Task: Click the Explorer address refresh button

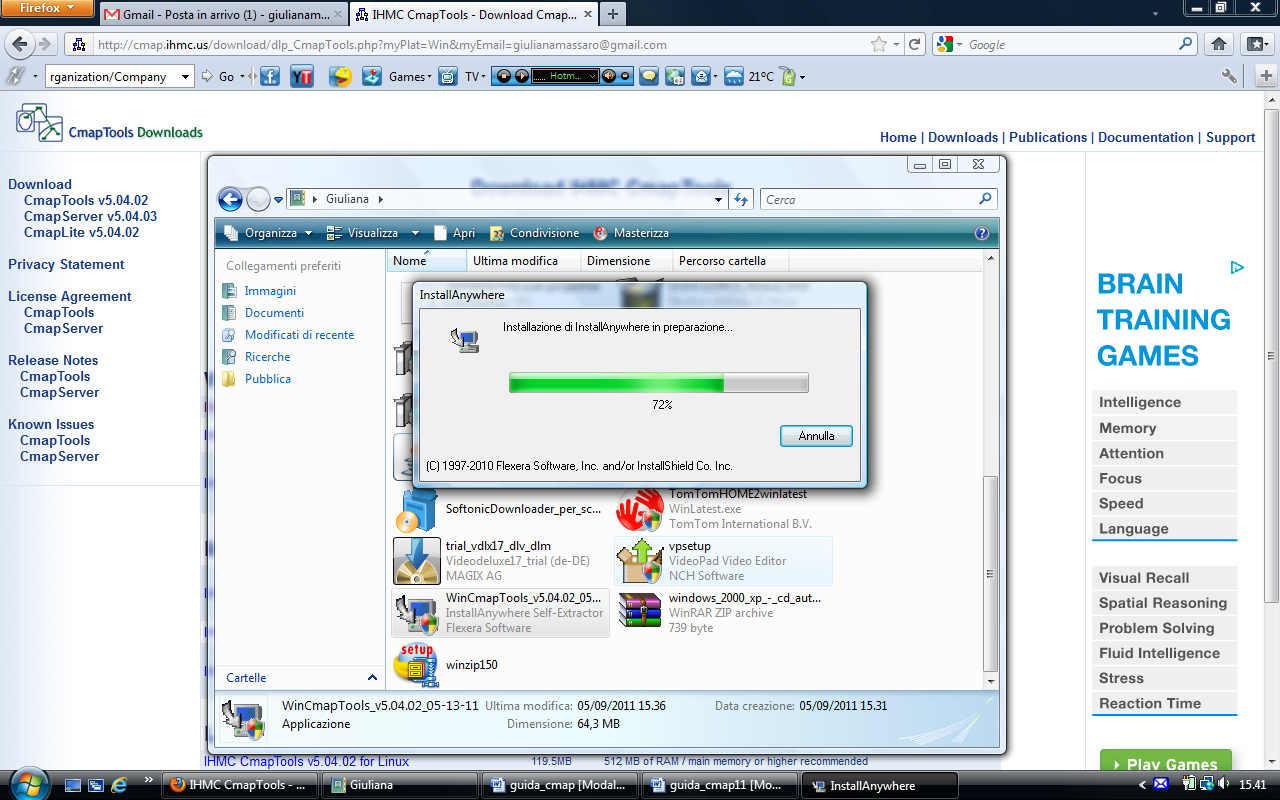Action: pyautogui.click(x=741, y=199)
